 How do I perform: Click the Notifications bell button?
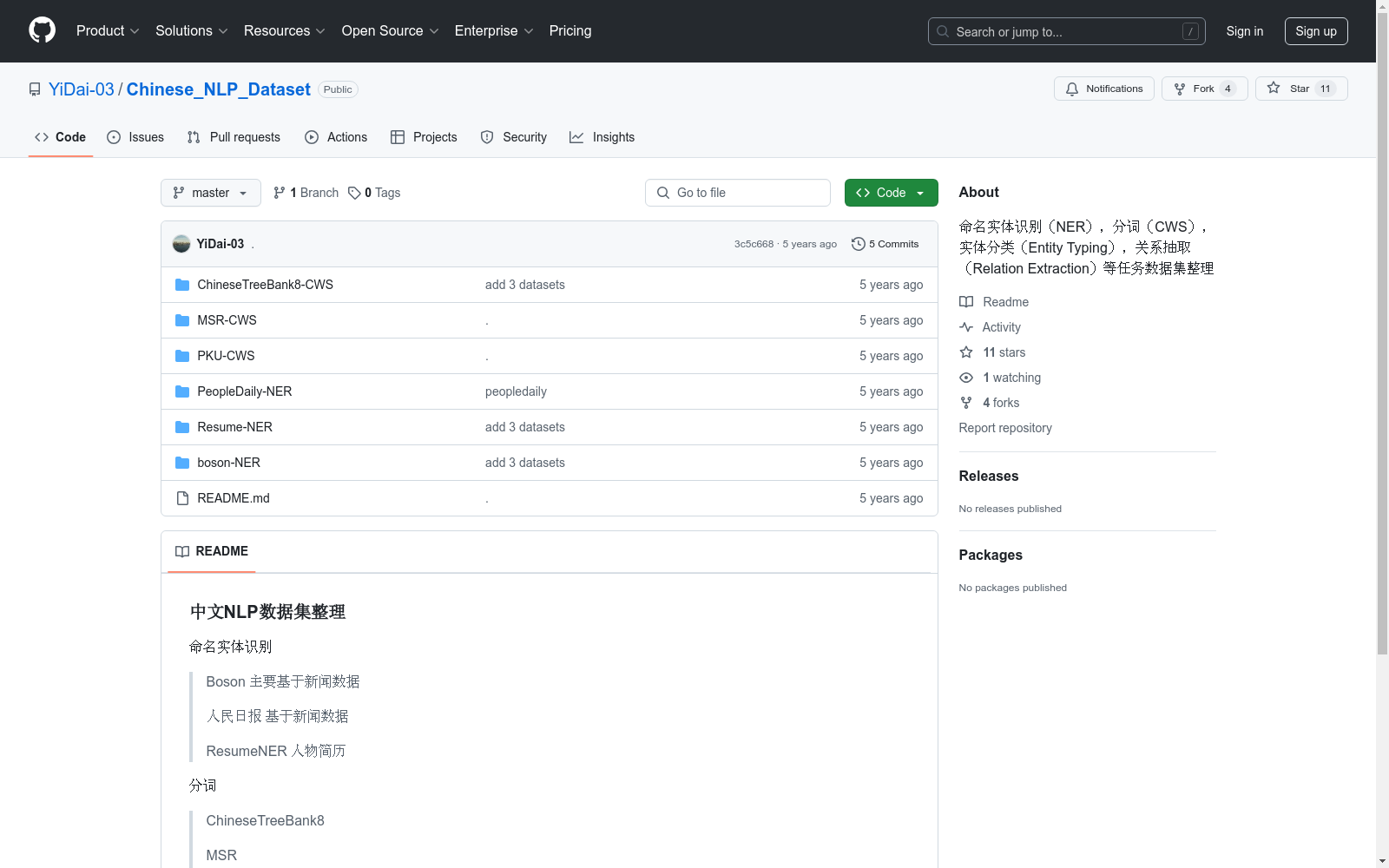pyautogui.click(x=1103, y=89)
